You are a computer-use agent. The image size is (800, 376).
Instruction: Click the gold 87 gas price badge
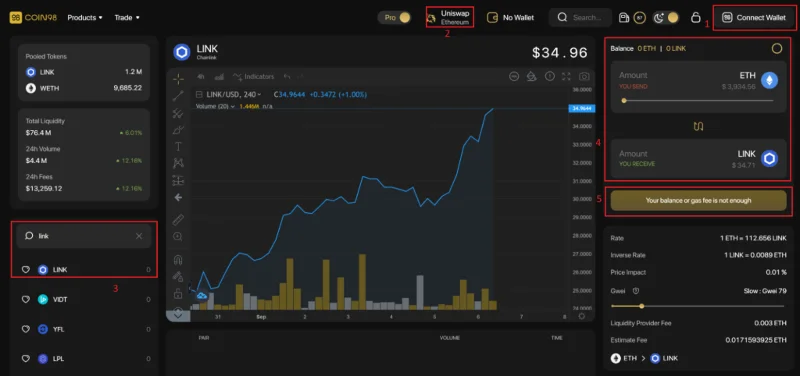[x=639, y=17]
